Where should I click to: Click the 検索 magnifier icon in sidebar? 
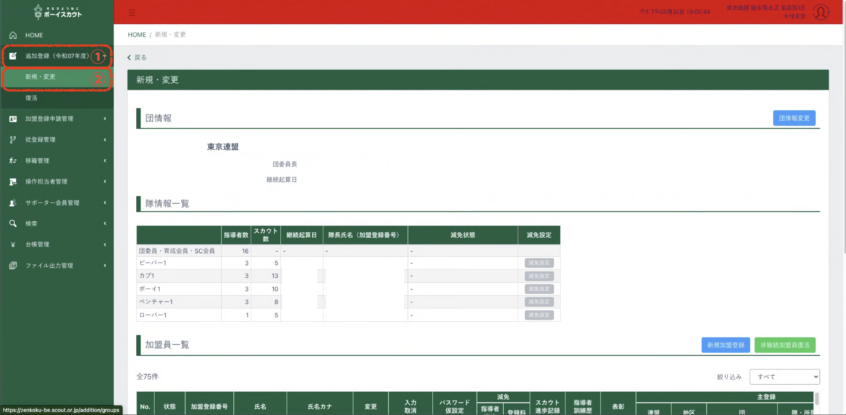click(x=12, y=224)
